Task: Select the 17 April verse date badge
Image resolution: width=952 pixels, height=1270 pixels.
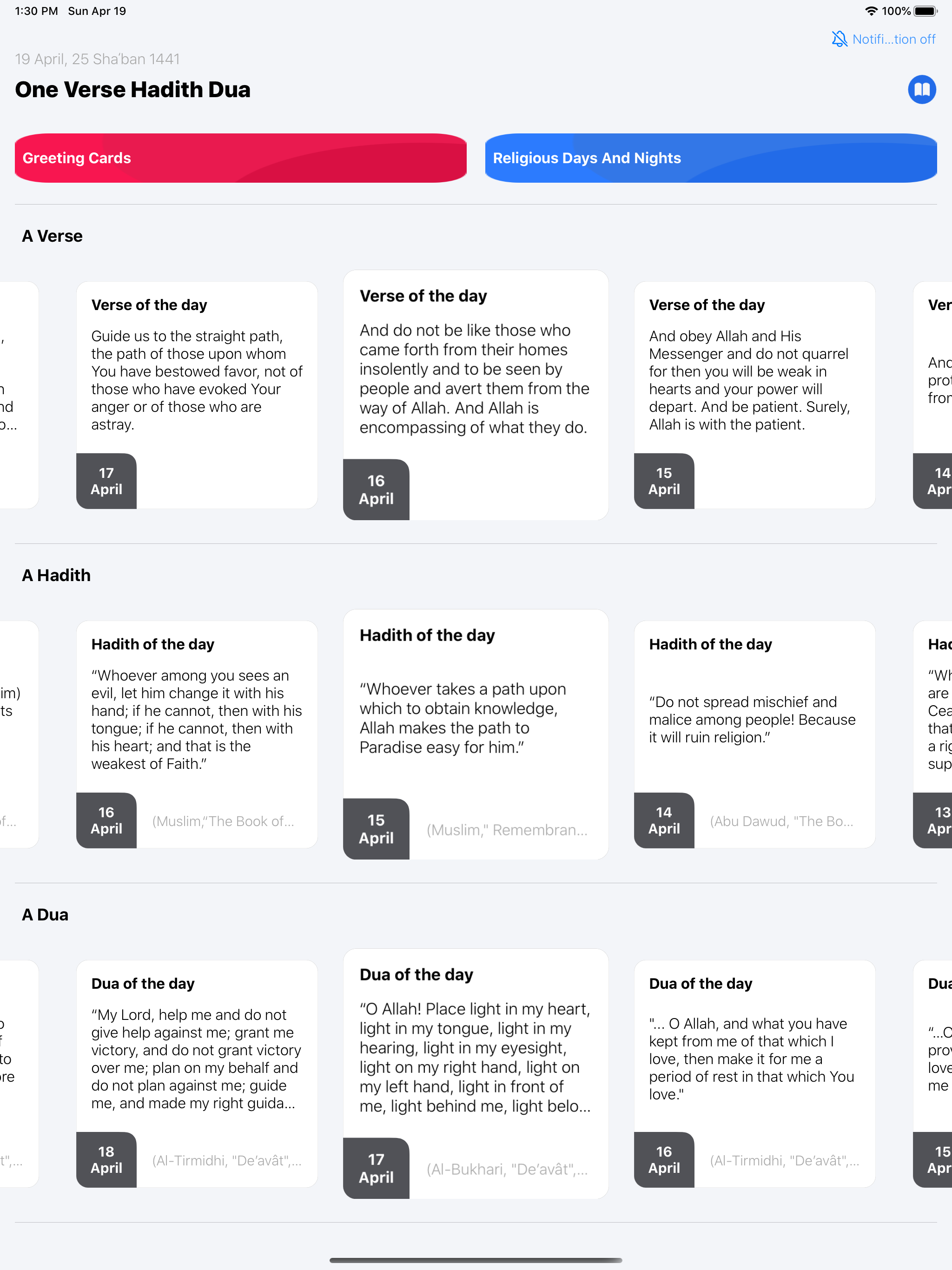Action: [x=106, y=481]
